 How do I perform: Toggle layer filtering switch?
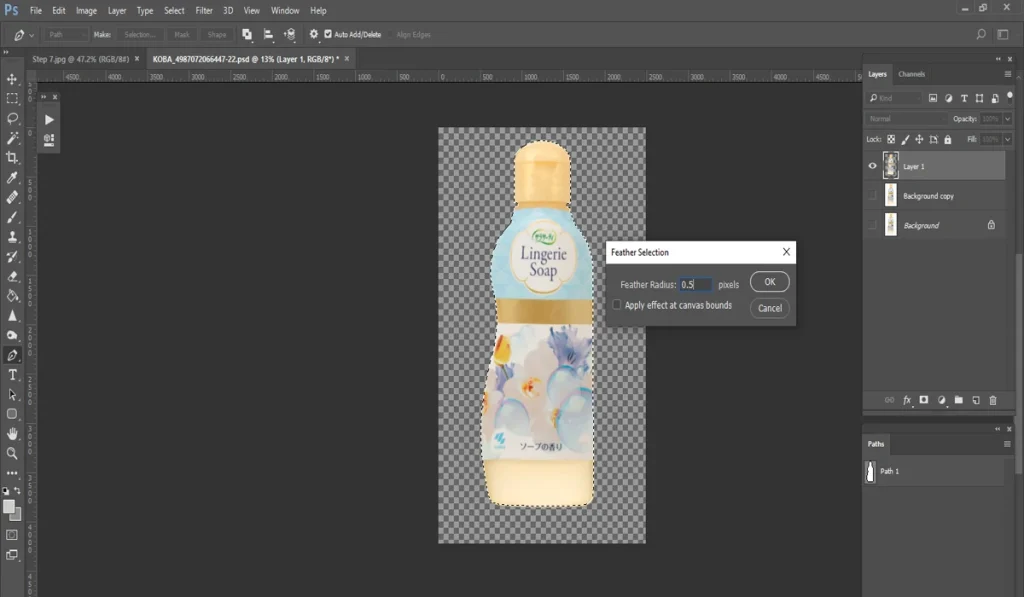[x=1010, y=97]
